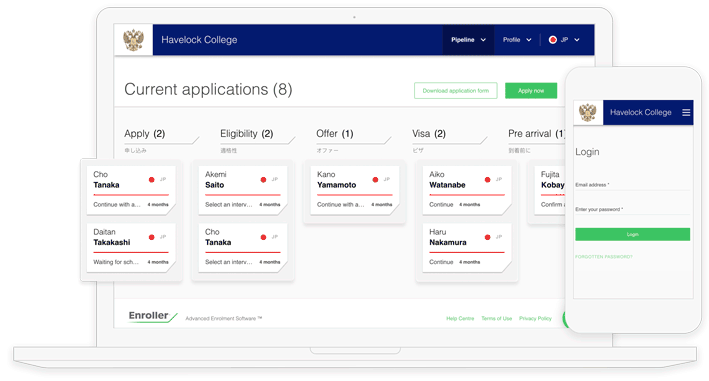This screenshot has width=709, height=381.
Task: Open Akemi Saito application card
Action: point(243,190)
